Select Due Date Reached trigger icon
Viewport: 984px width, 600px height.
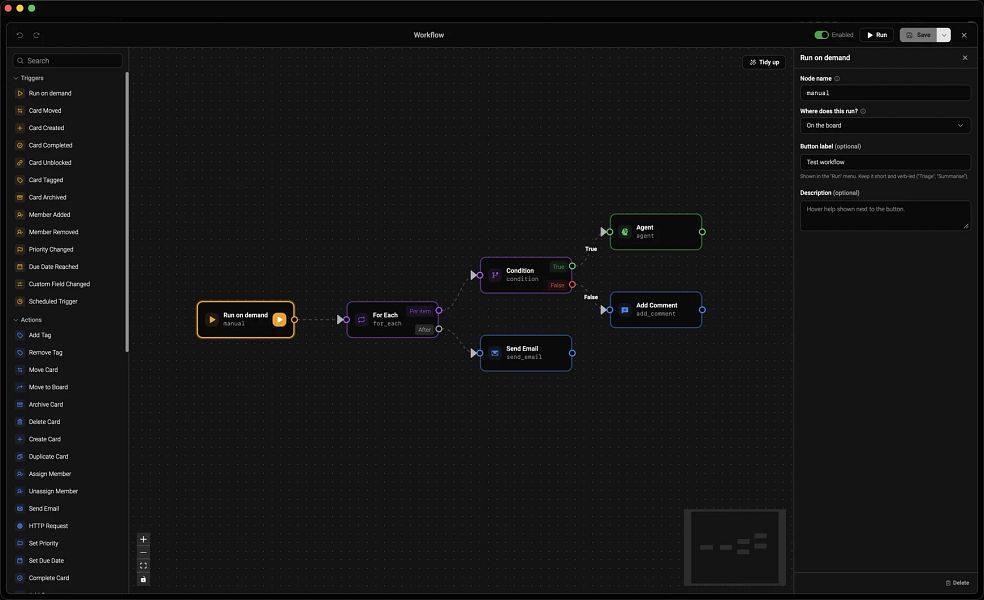point(20,267)
